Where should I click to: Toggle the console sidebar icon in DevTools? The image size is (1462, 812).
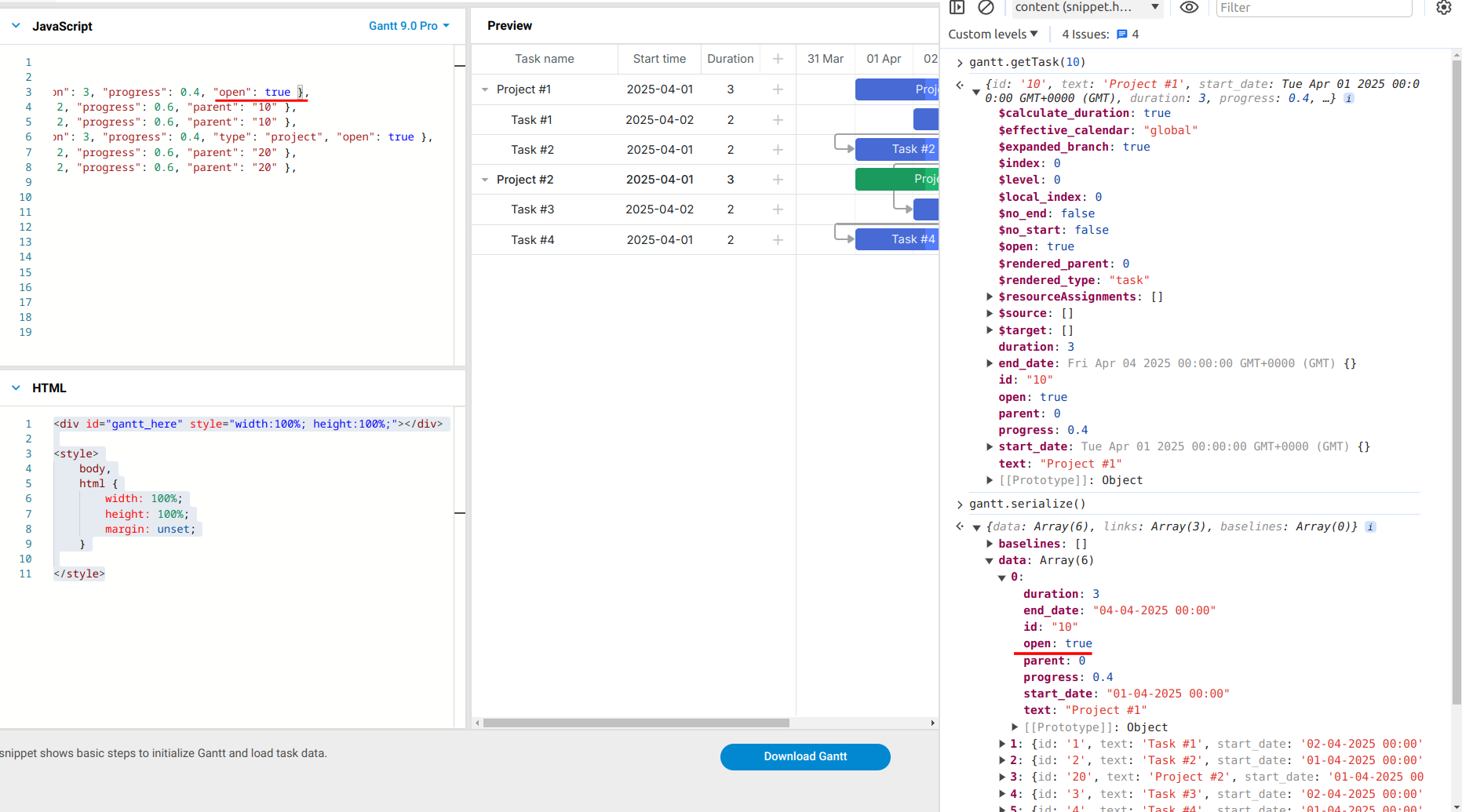[x=957, y=8]
